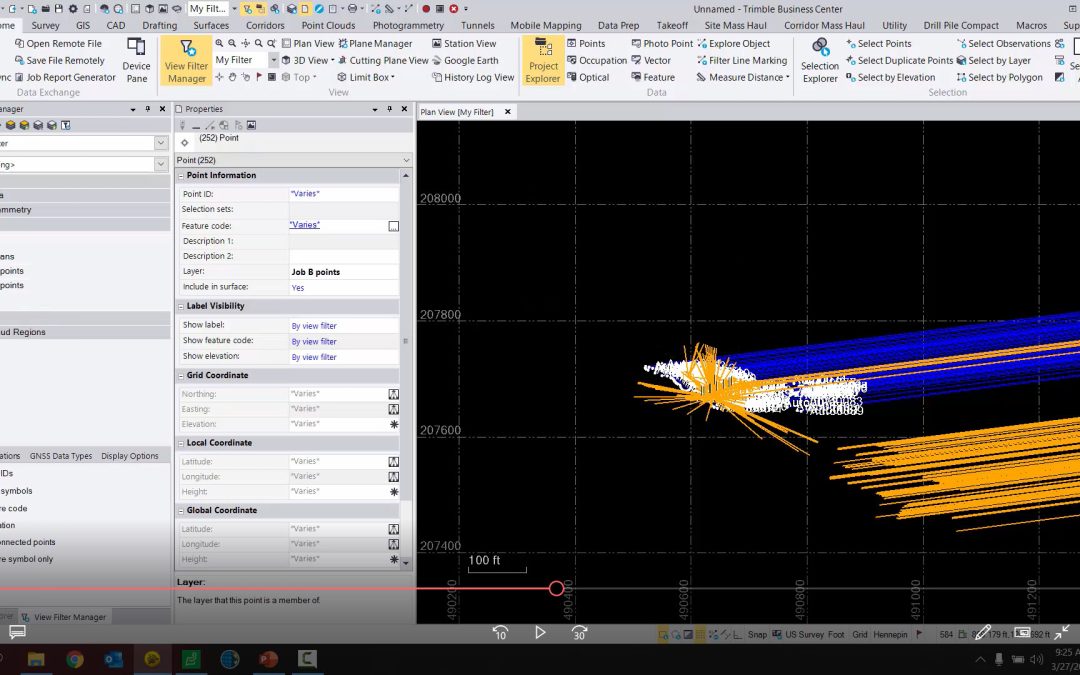Collapse the Global Coordinate section
The height and width of the screenshot is (675, 1080).
click(x=180, y=510)
